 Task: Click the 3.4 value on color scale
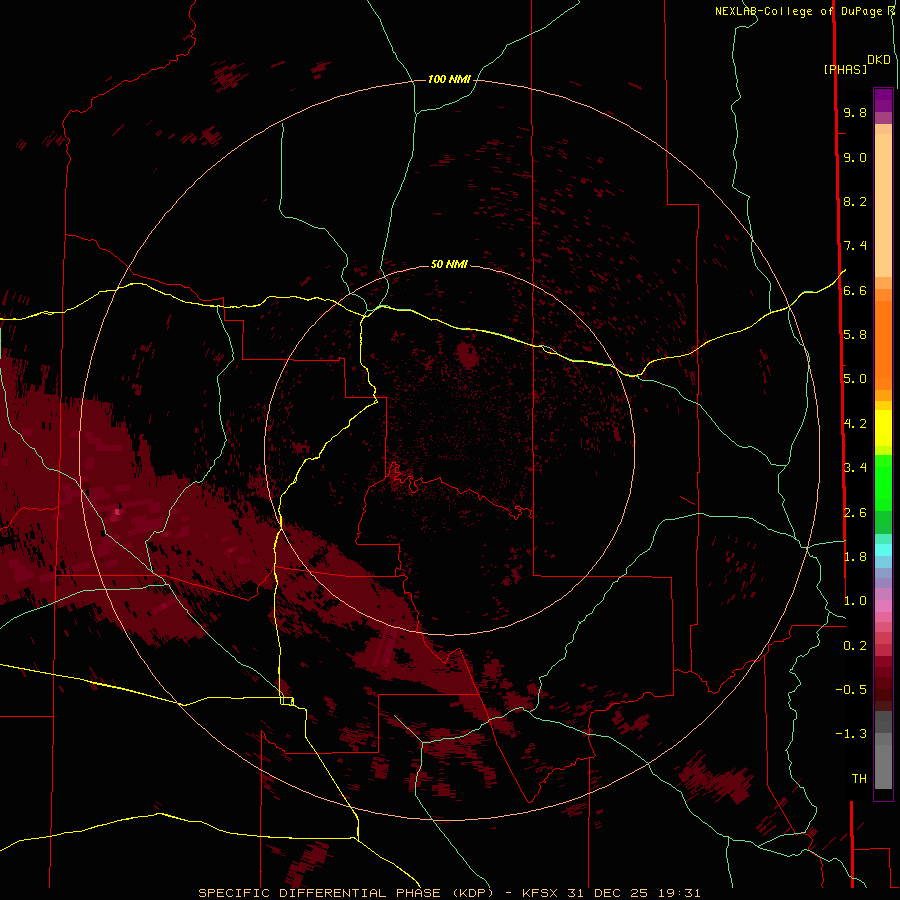click(x=855, y=468)
